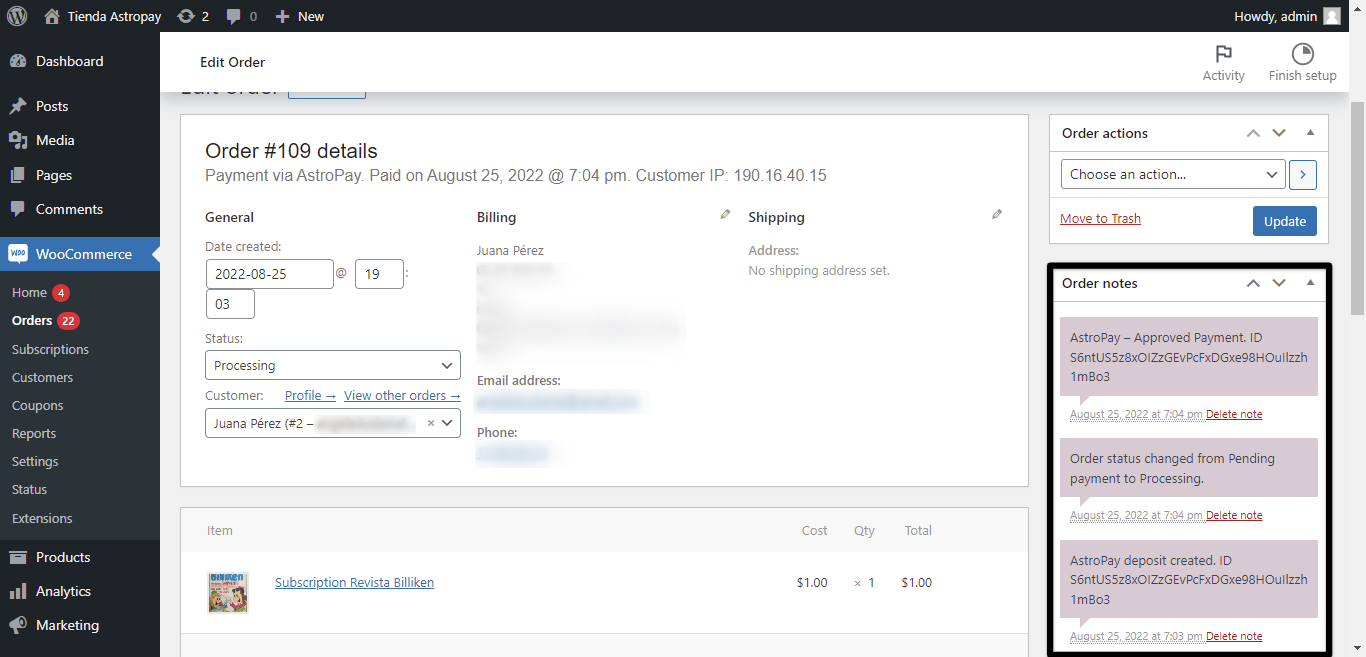Open the Subscriptions submenu
Viewport: 1366px width, 657px height.
(x=50, y=349)
